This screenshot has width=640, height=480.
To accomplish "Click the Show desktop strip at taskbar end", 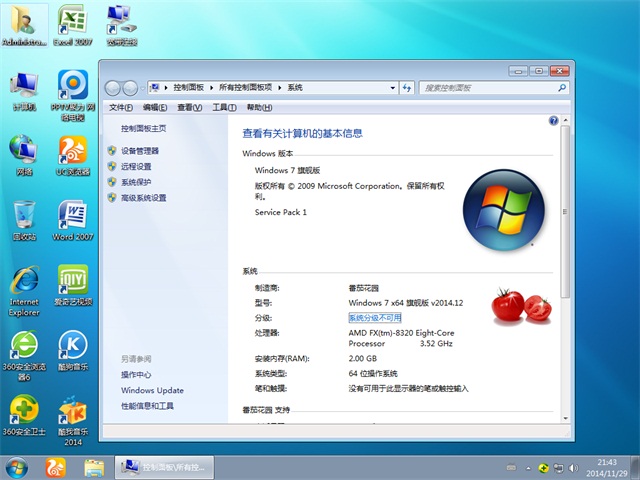I will tap(635, 468).
